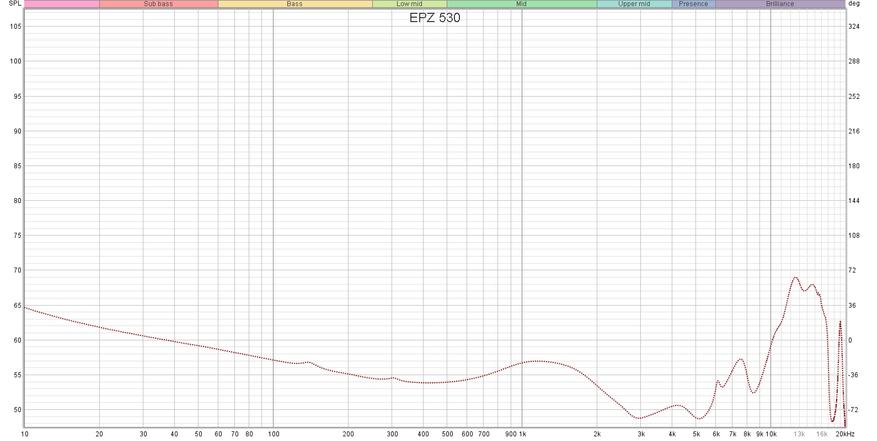
Task: Select the Upper mid band label
Action: [634, 4]
